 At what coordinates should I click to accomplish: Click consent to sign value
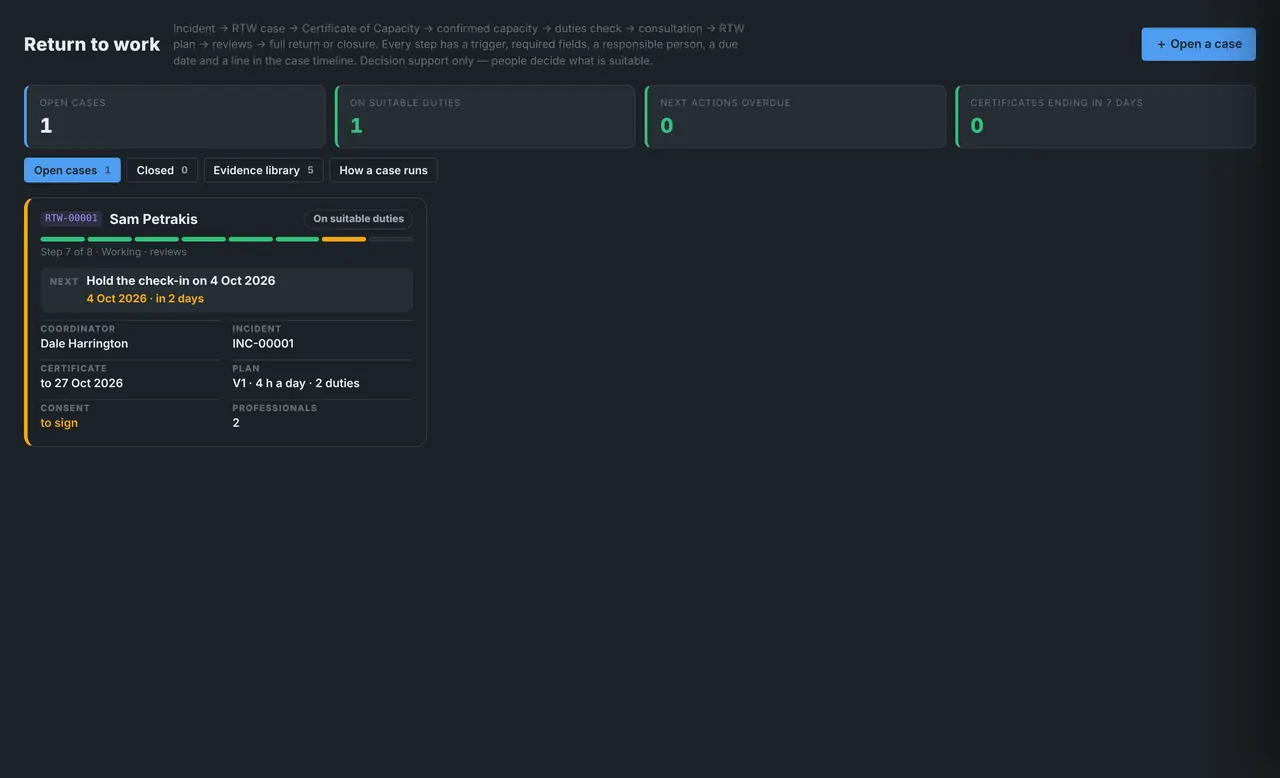point(59,423)
